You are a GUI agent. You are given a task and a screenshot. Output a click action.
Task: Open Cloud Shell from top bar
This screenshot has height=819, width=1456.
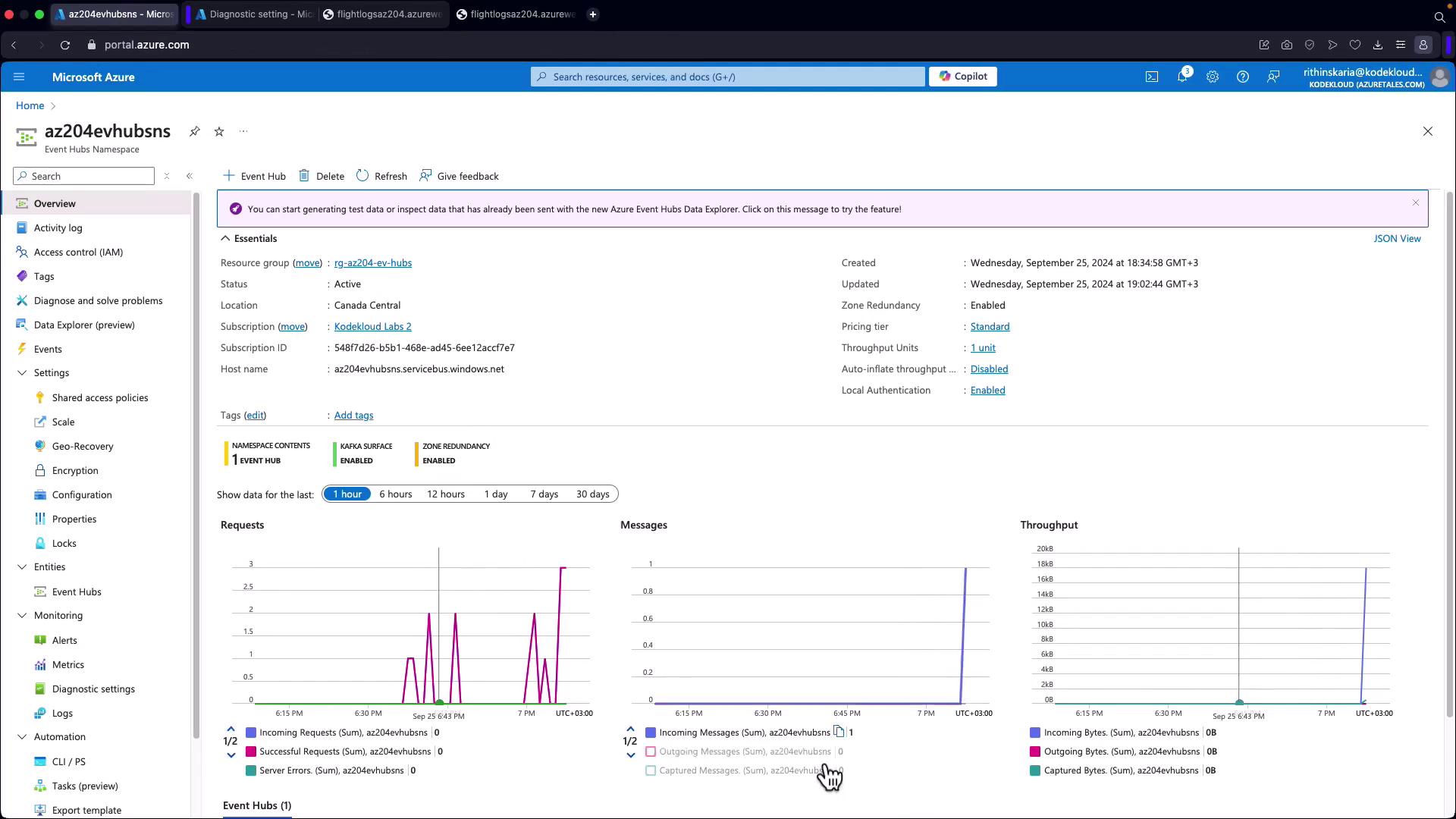coord(1151,77)
